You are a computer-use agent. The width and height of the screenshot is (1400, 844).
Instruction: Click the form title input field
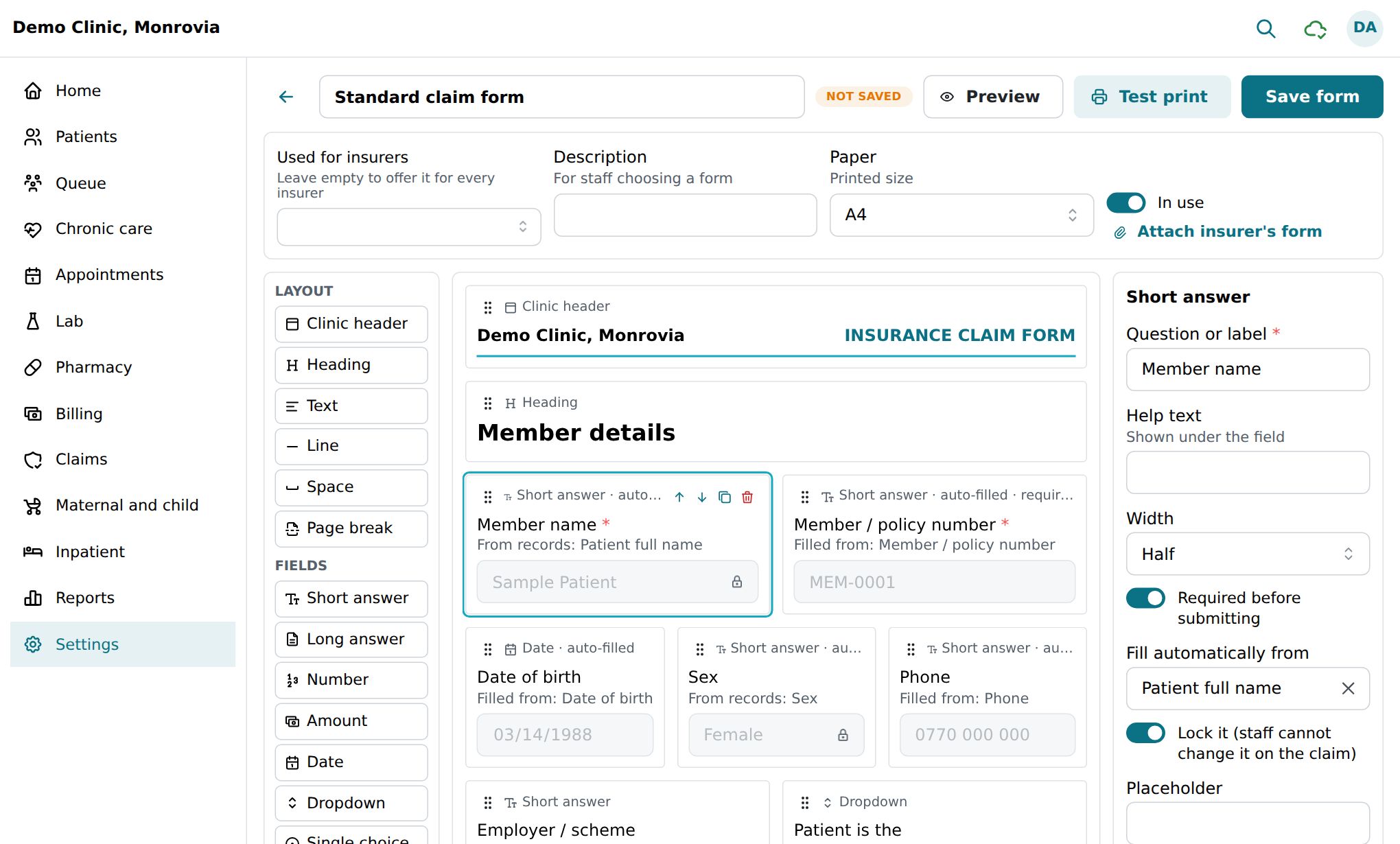[561, 97]
